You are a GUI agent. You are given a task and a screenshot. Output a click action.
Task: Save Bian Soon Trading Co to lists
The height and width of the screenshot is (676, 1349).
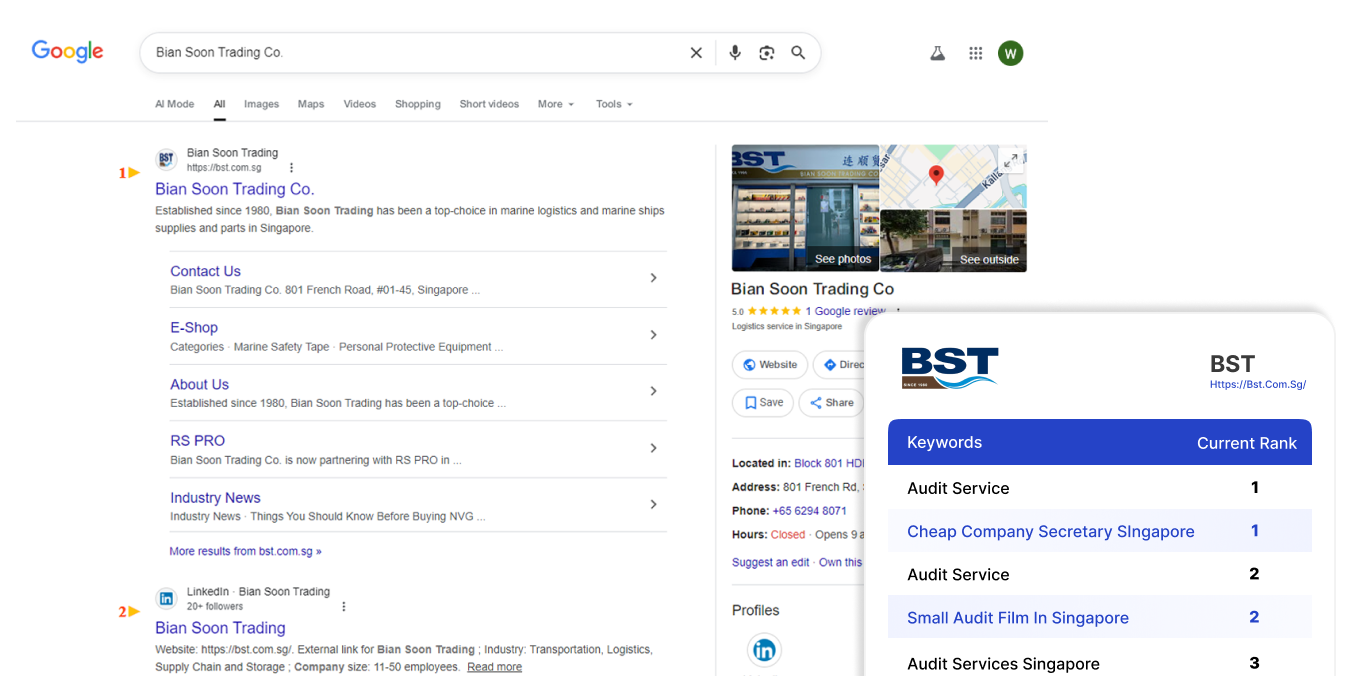tap(763, 403)
